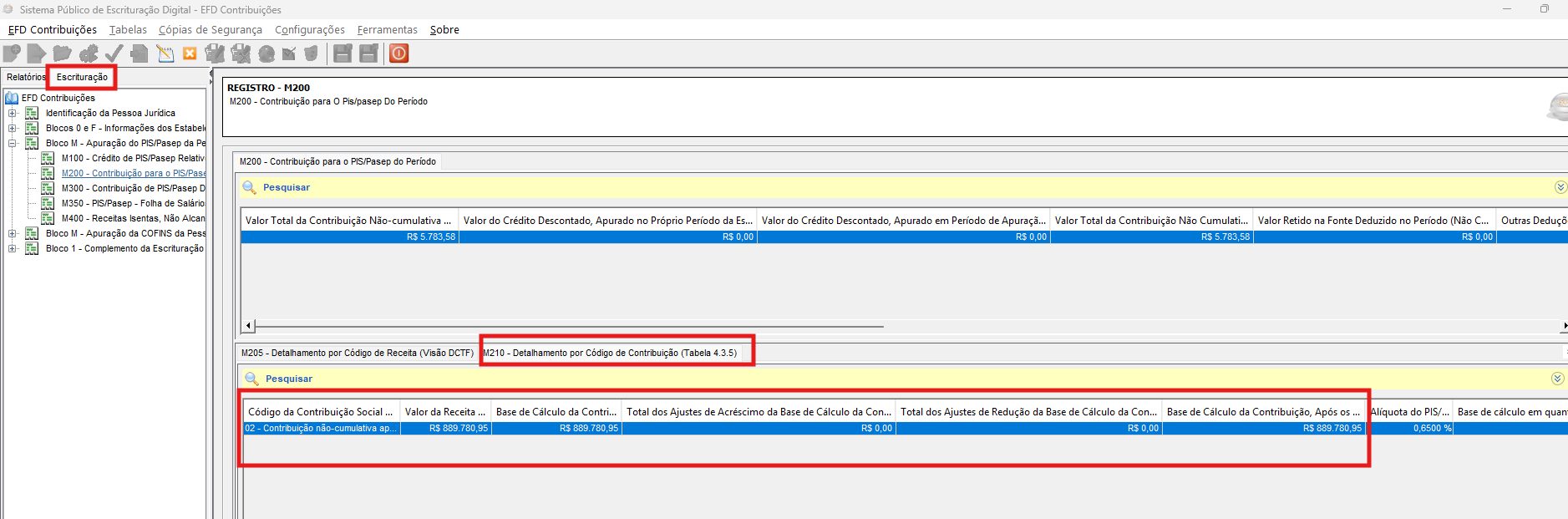
Task: Open the Cópias de Segurança menu
Action: tap(211, 30)
